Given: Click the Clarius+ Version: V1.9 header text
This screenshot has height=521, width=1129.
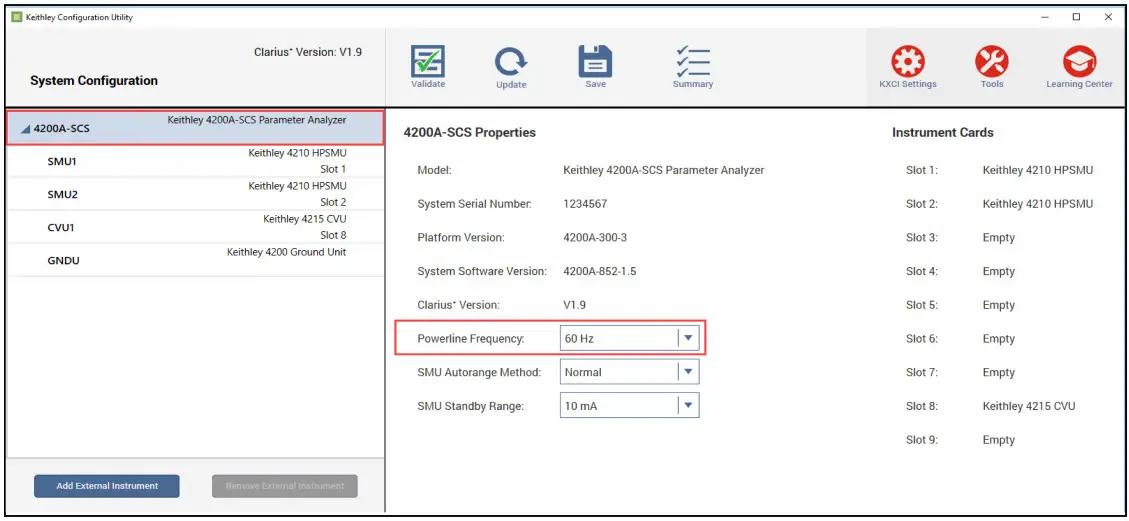Looking at the screenshot, I should pyautogui.click(x=307, y=52).
